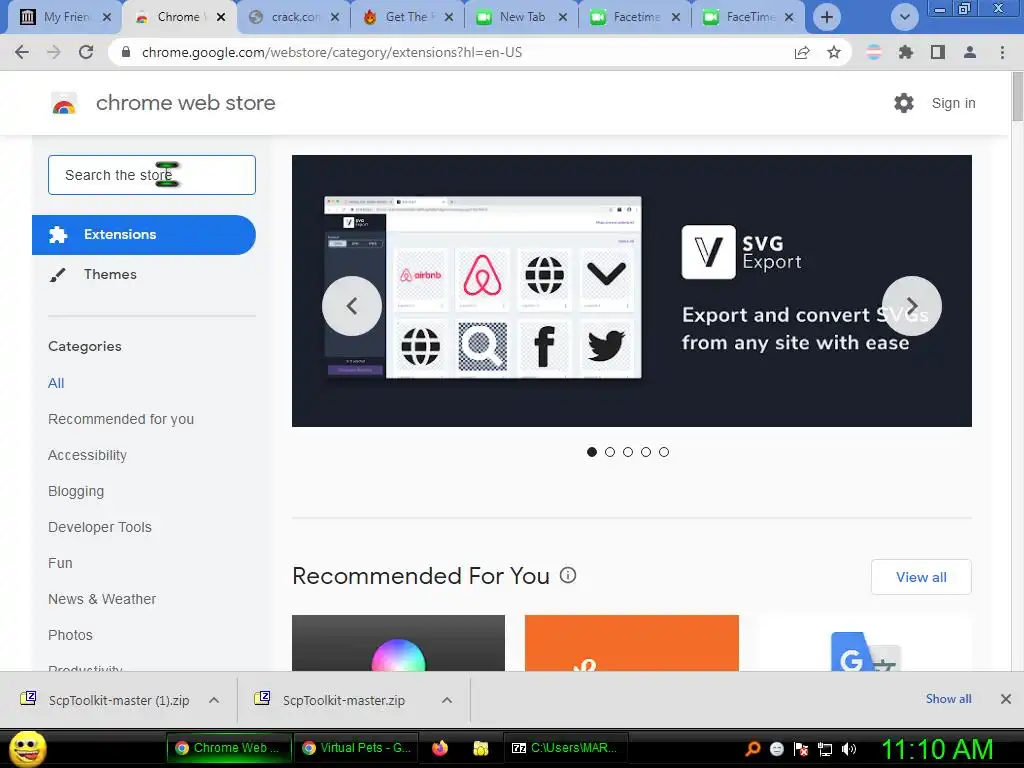Click the forward navigation arrow

click(54, 52)
